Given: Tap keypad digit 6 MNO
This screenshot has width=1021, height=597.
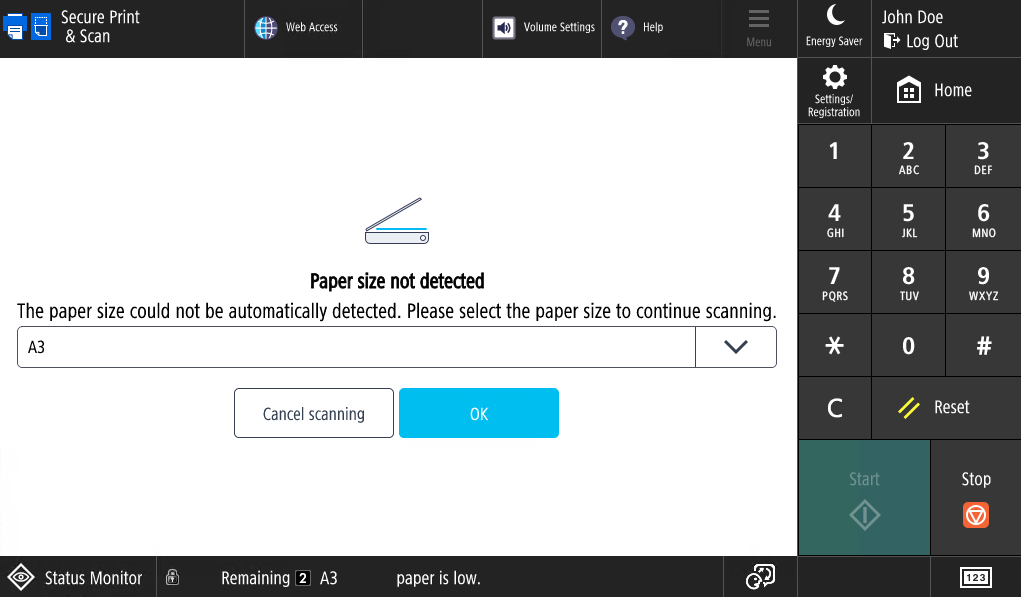Looking at the screenshot, I should tap(983, 219).
